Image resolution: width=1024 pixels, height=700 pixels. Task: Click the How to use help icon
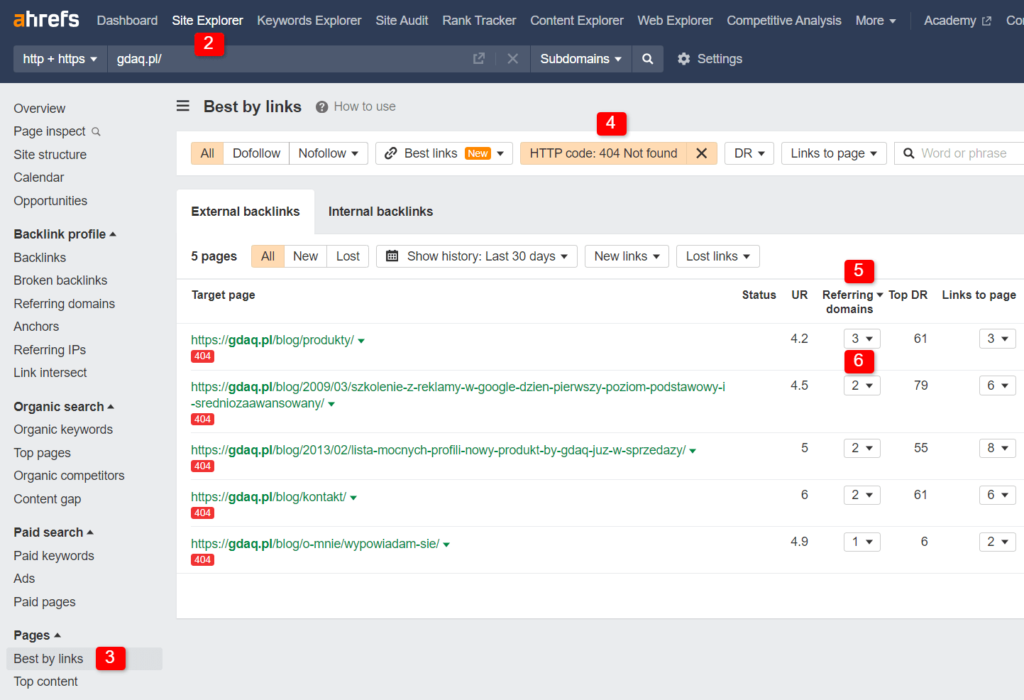(322, 107)
